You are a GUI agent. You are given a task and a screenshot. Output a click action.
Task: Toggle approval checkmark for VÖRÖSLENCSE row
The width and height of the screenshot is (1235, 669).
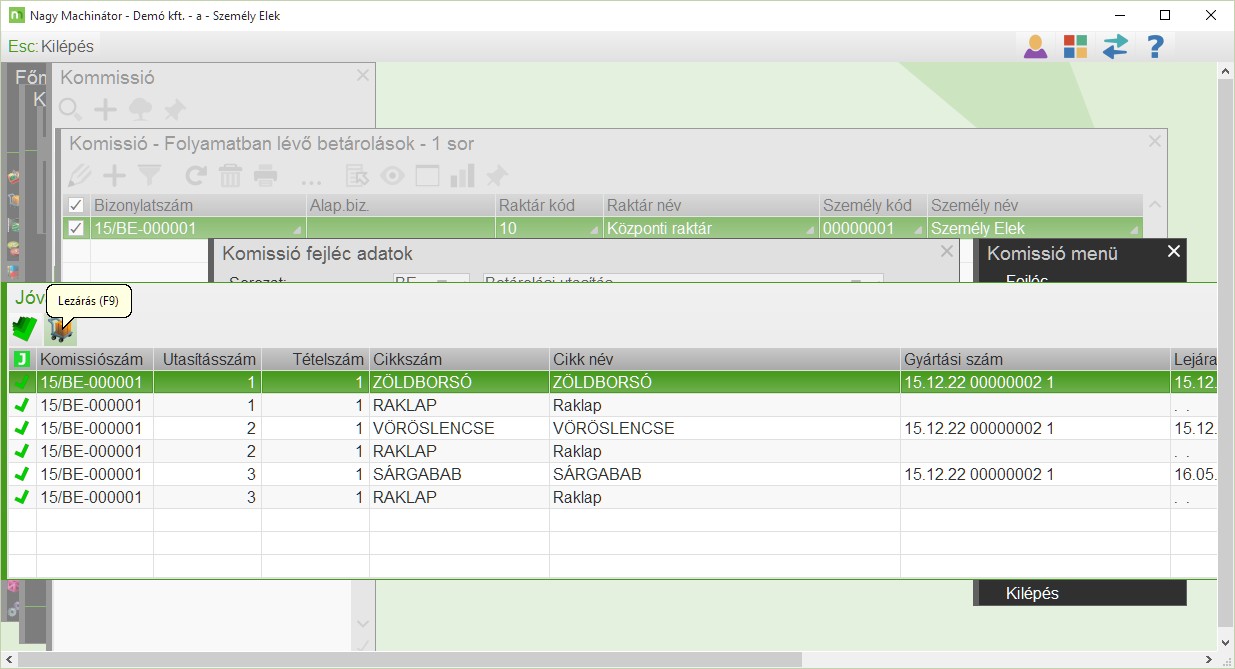coord(22,428)
